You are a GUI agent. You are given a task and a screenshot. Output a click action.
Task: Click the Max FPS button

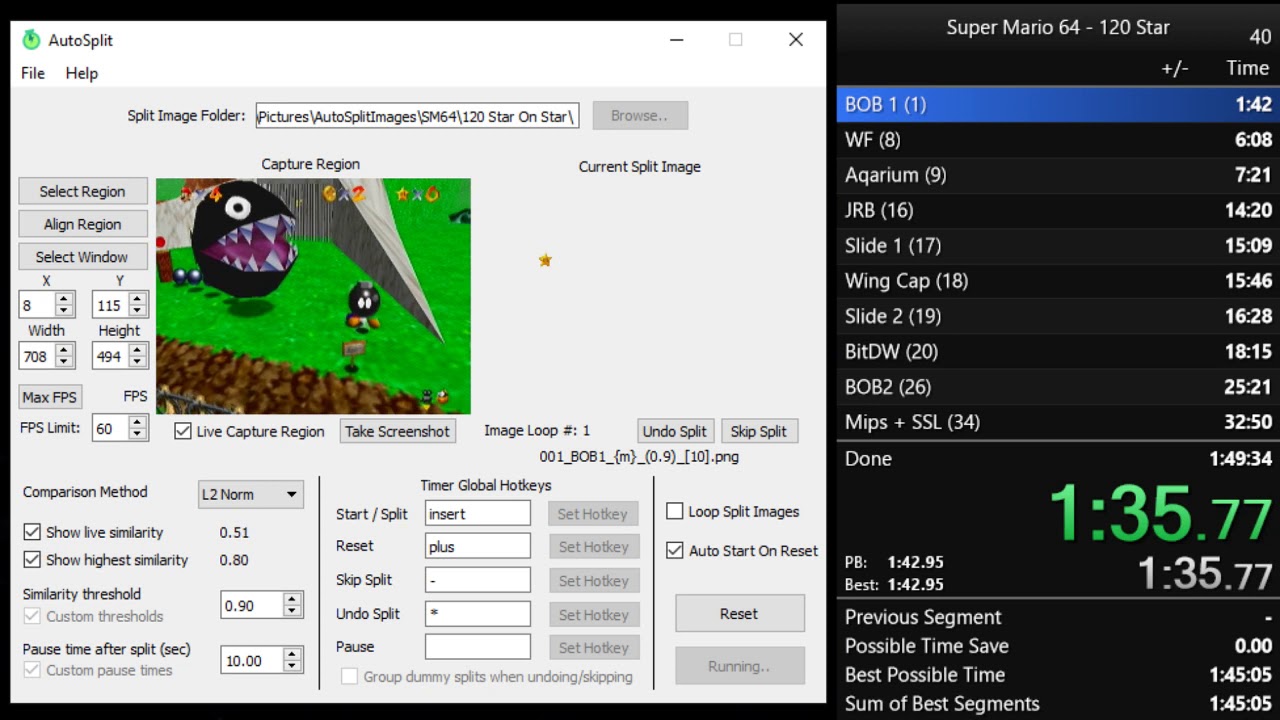coord(50,397)
